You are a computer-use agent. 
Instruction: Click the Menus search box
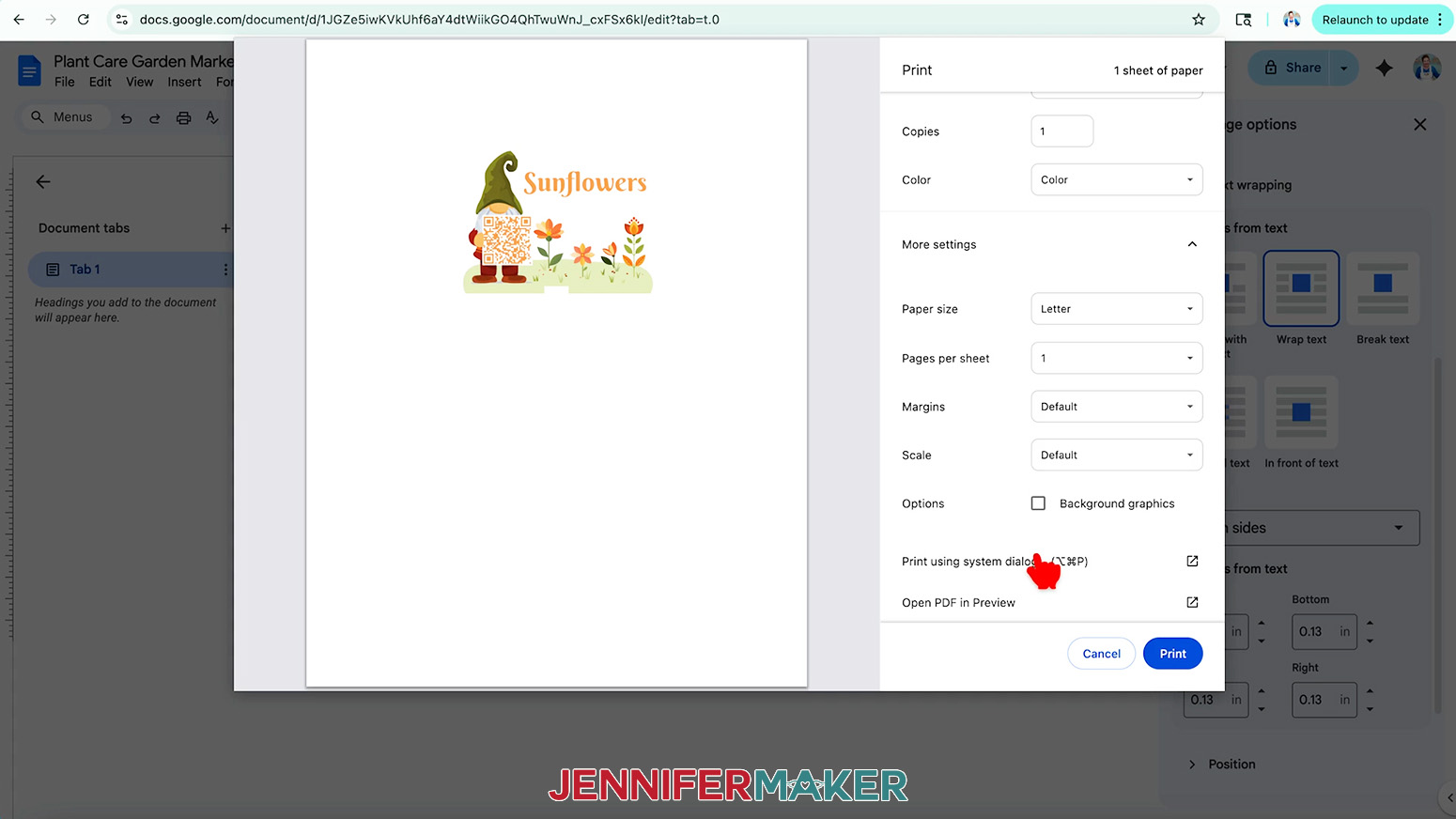pos(66,117)
